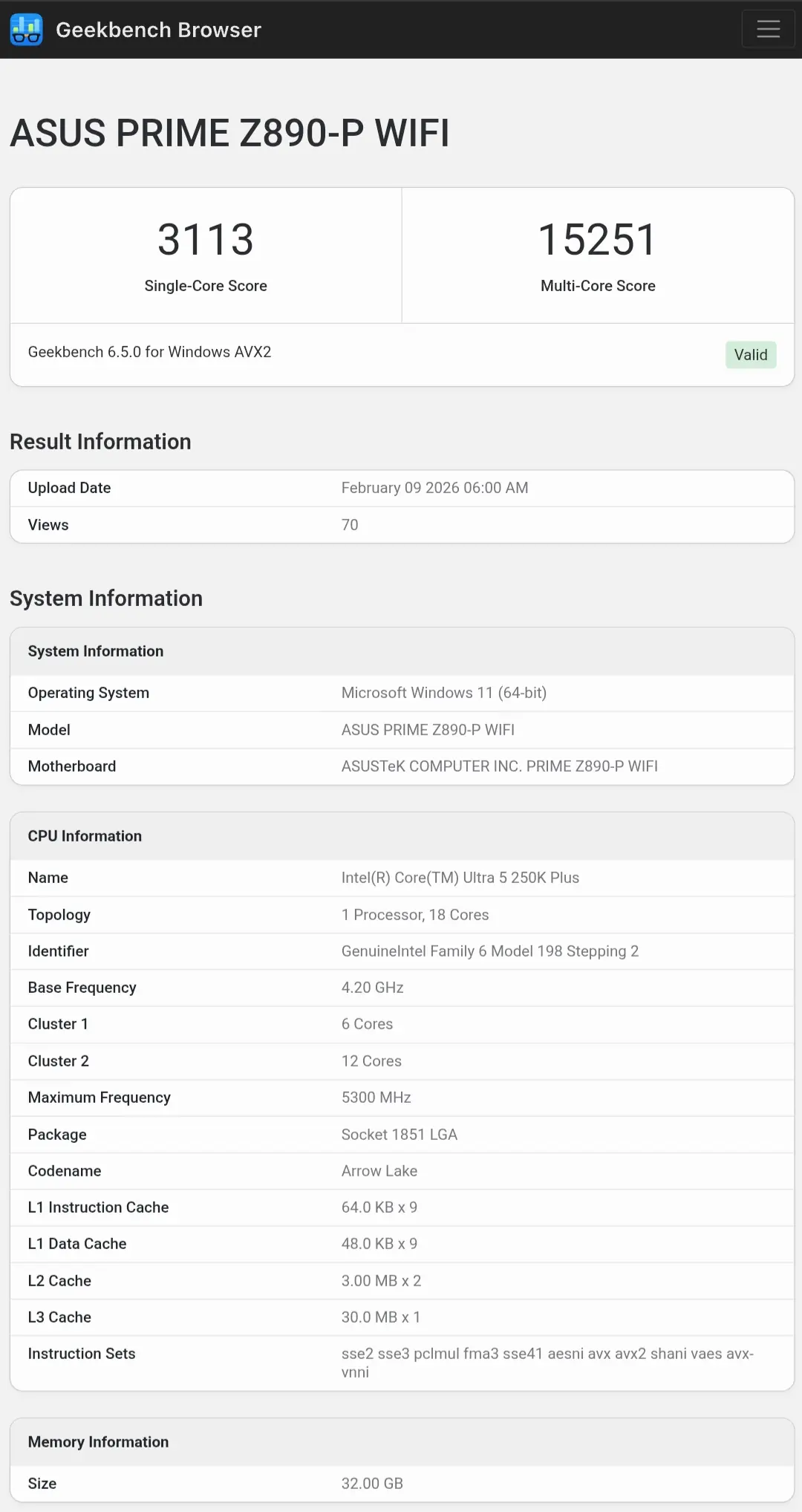Viewport: 802px width, 1512px height.
Task: Select the Upload Date value February 09 2026
Action: (434, 488)
